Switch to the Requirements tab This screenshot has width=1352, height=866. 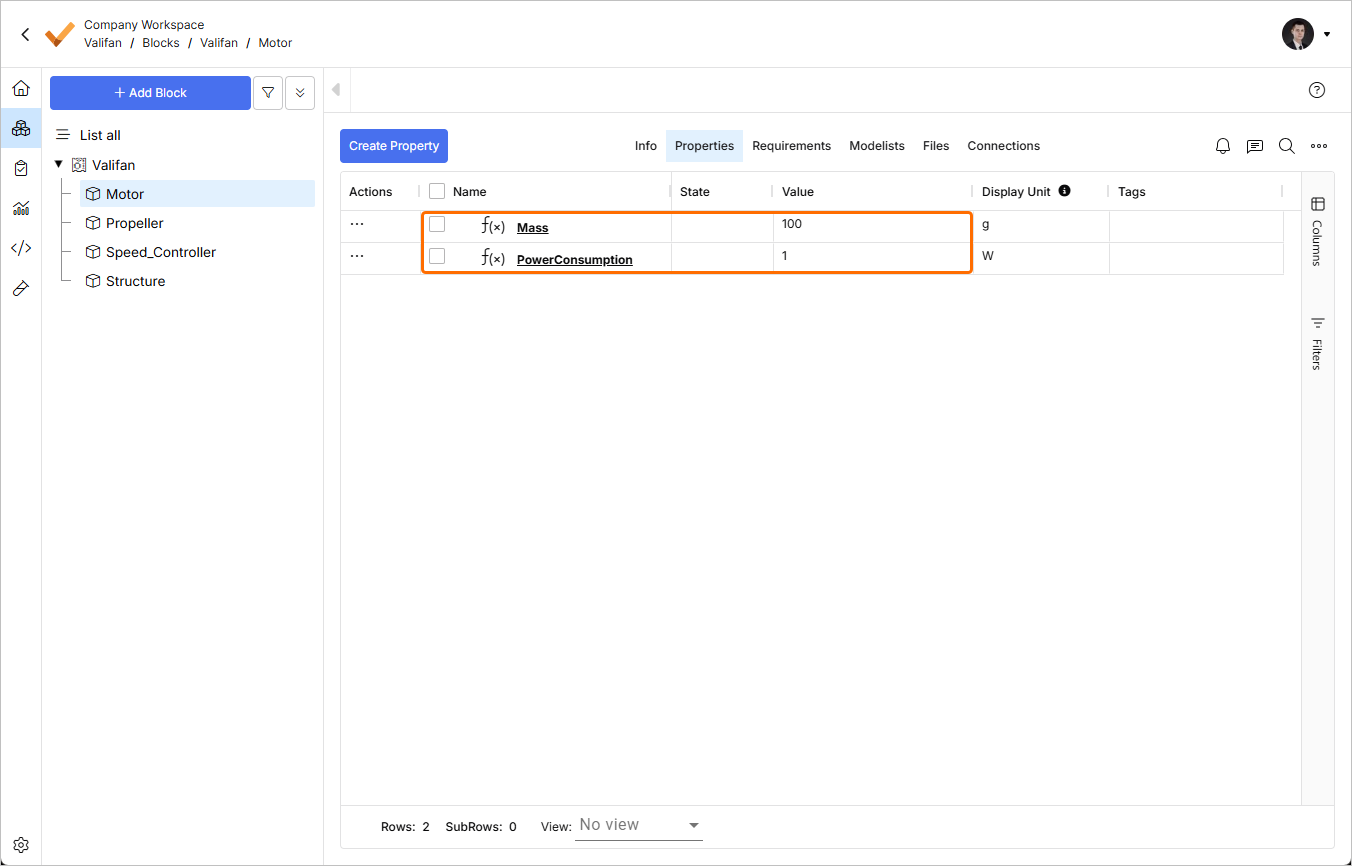click(x=791, y=146)
